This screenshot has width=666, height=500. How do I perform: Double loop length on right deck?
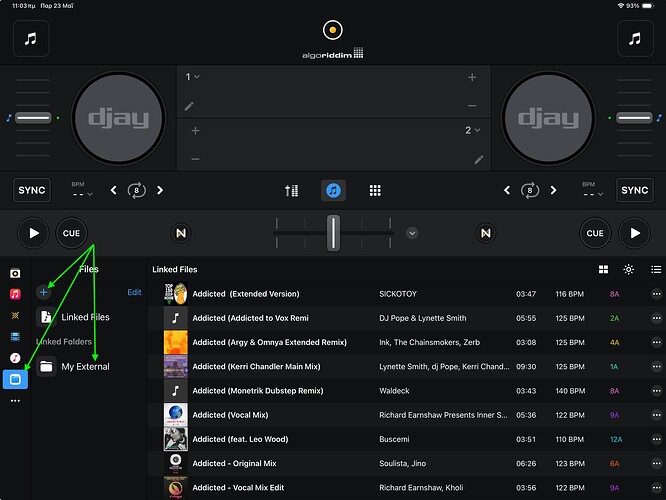click(x=553, y=190)
